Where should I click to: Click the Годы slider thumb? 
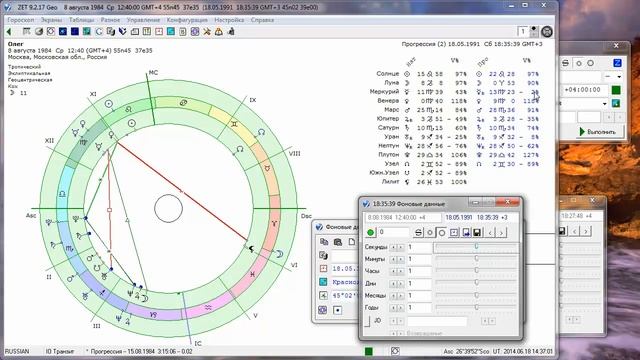click(x=476, y=307)
